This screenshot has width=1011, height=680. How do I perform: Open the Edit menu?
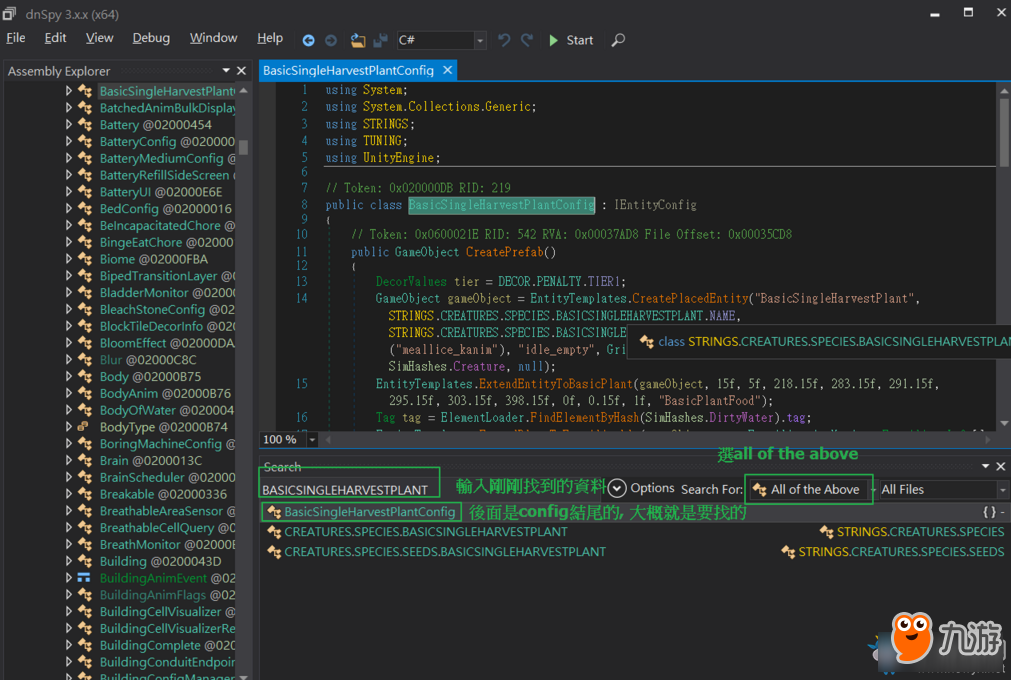pyautogui.click(x=55, y=38)
